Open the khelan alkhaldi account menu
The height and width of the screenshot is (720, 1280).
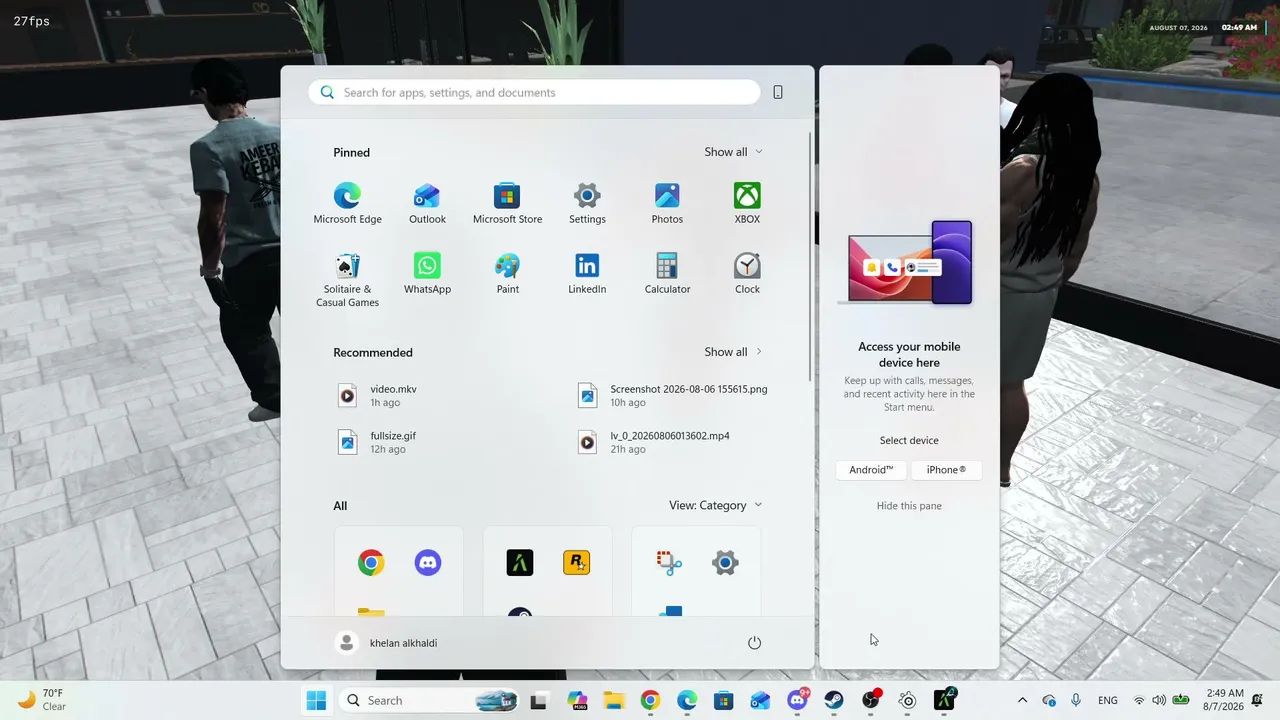387,643
